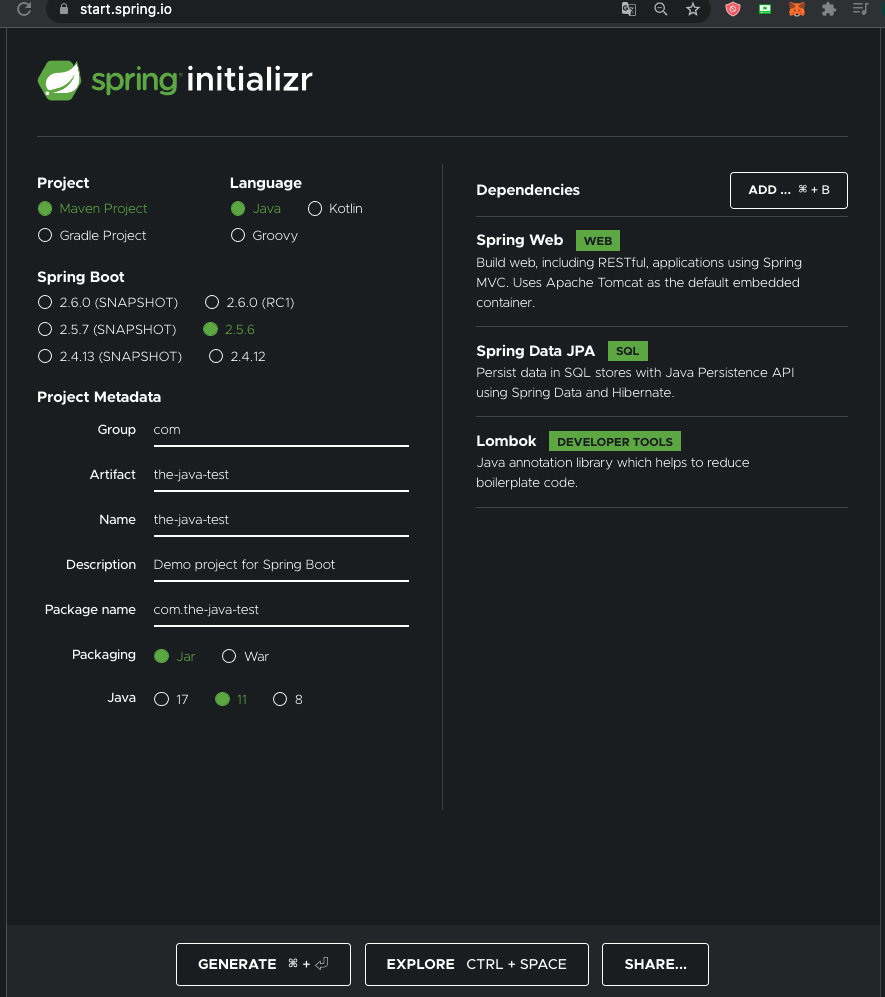Reload the page with the refresh icon
Screen dimensions: 885x997
(24, 9)
